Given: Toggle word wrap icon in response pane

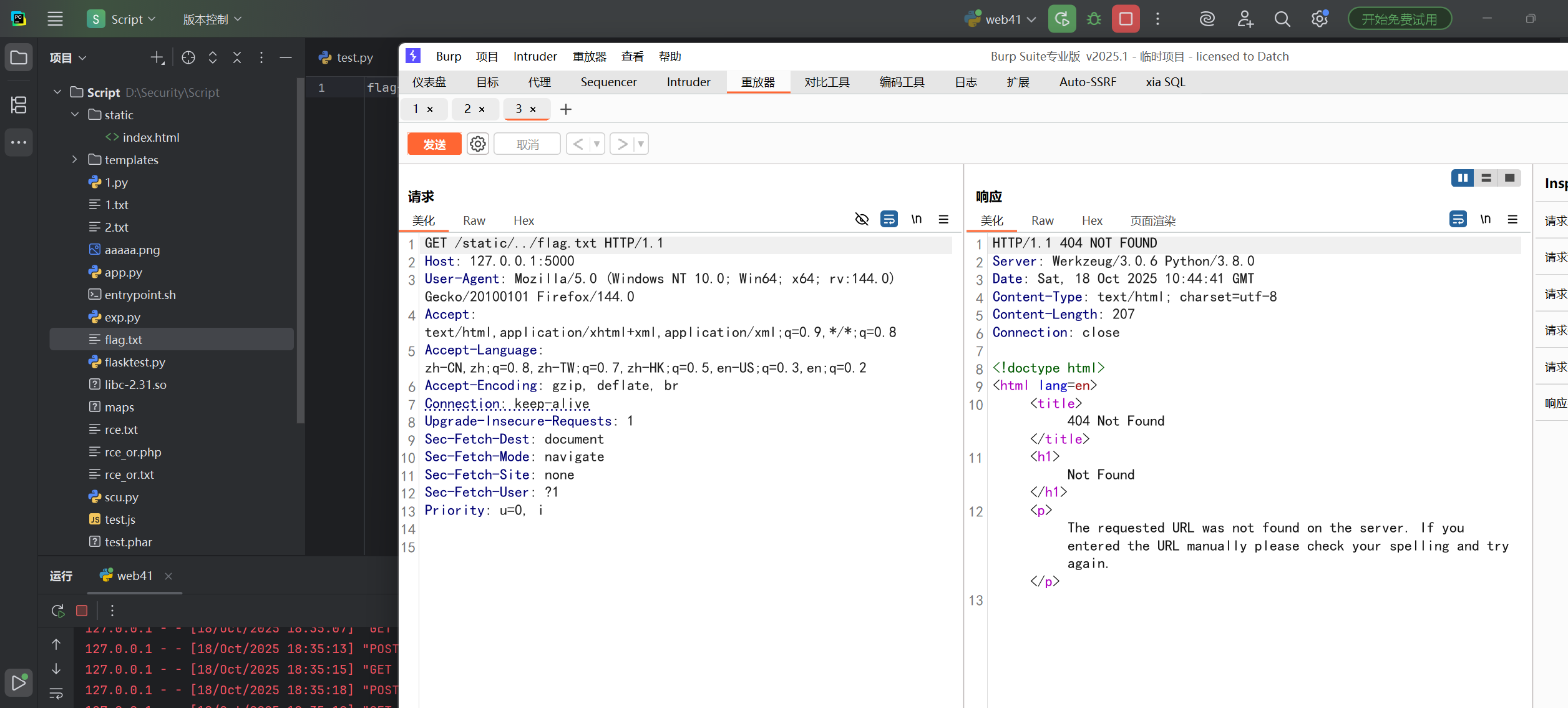Looking at the screenshot, I should point(1458,219).
